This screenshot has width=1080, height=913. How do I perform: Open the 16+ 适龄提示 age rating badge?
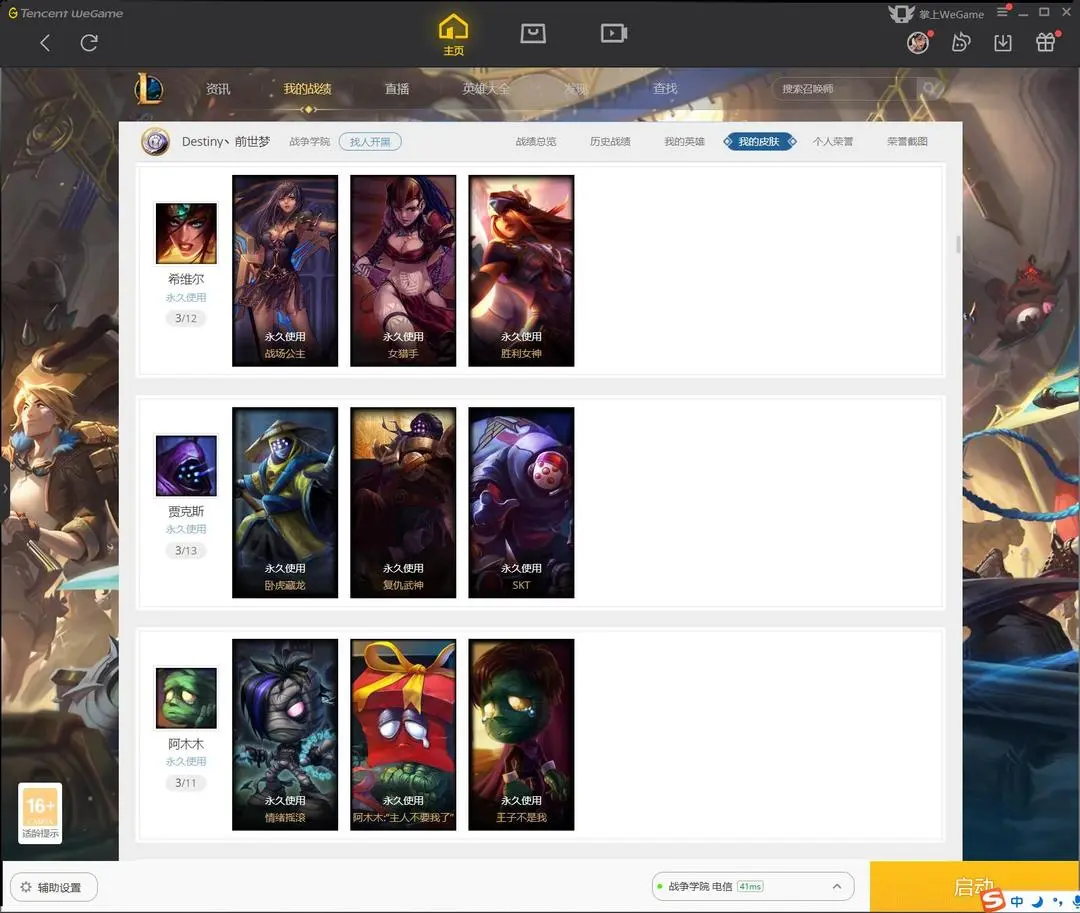40,813
